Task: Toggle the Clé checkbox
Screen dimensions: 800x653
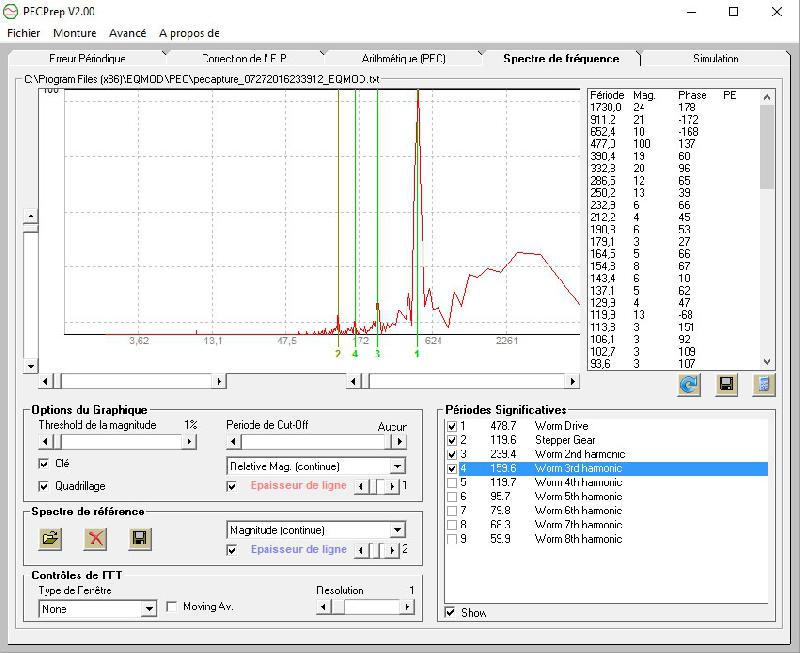Action: [44, 463]
